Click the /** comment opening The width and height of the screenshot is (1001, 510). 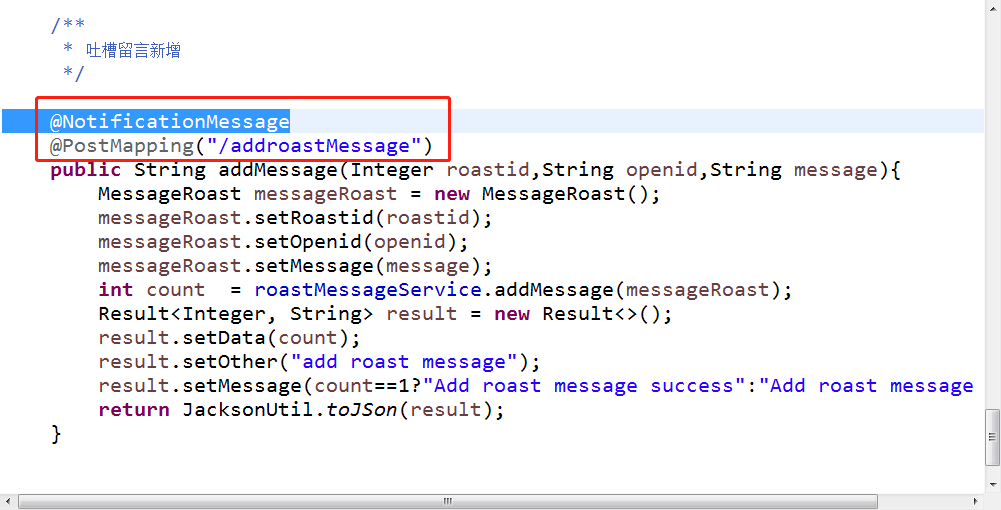click(68, 26)
